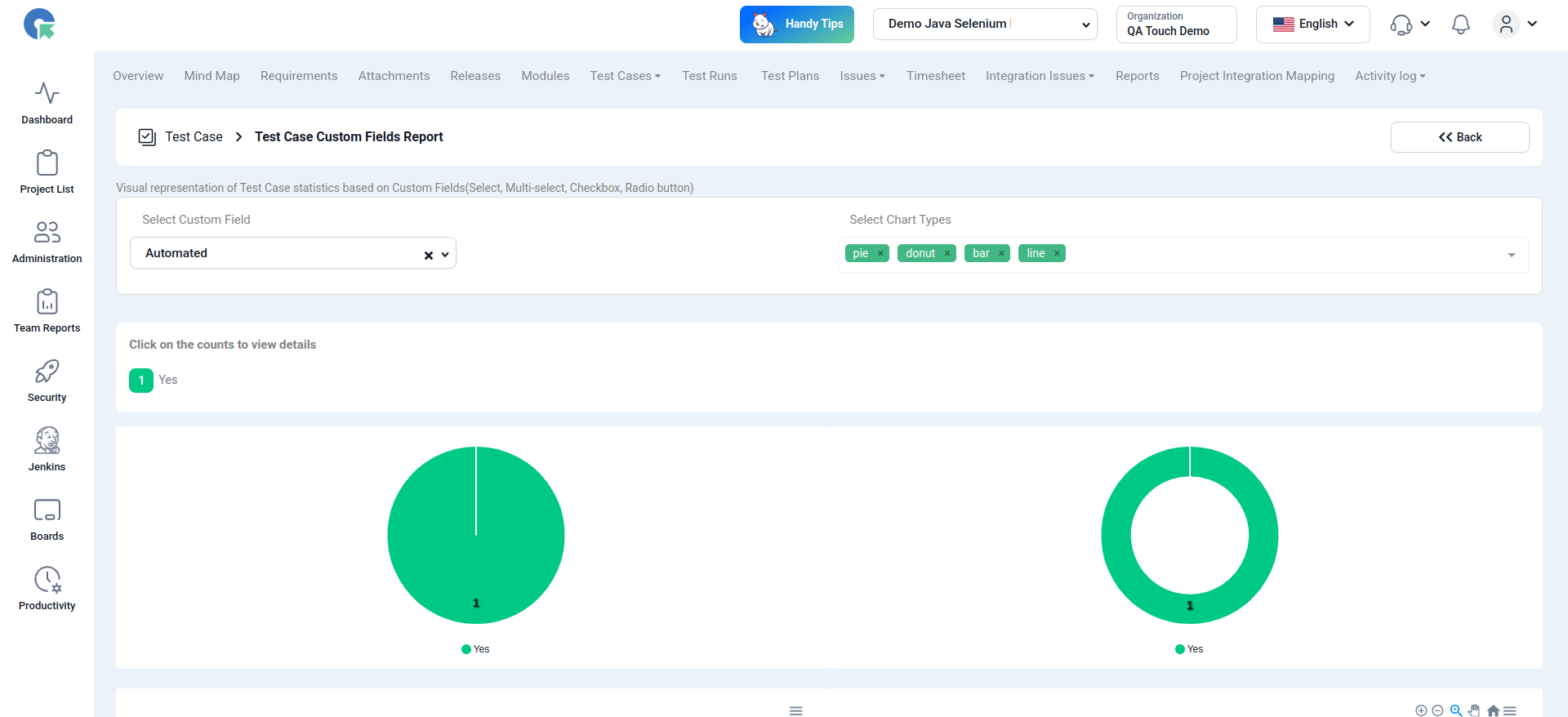The image size is (1568, 717).
Task: Click the Back button
Action: pyautogui.click(x=1459, y=137)
